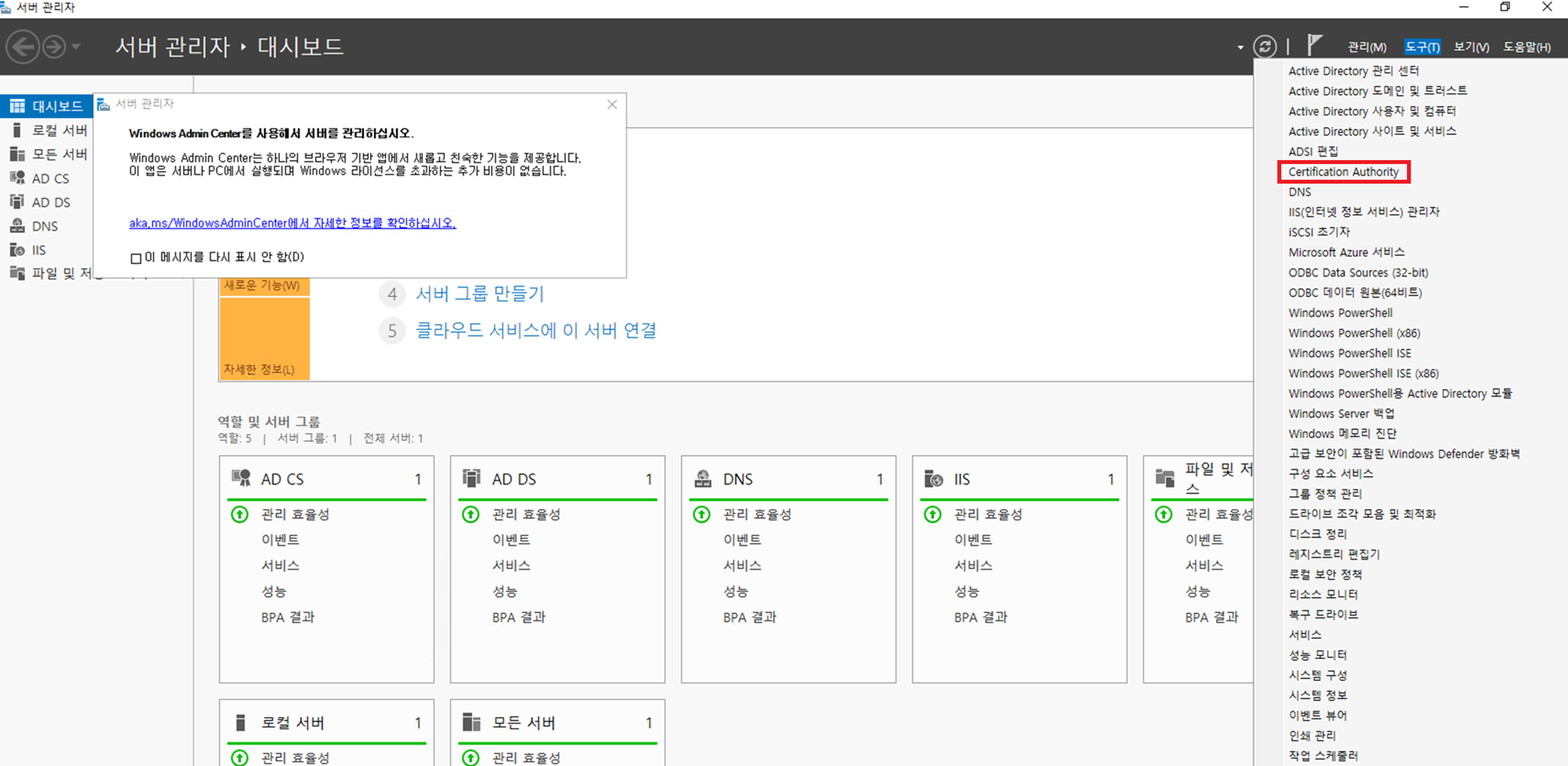Open aka.ms/WindowsAdminCenter link
This screenshot has width=1568, height=766.
point(292,223)
